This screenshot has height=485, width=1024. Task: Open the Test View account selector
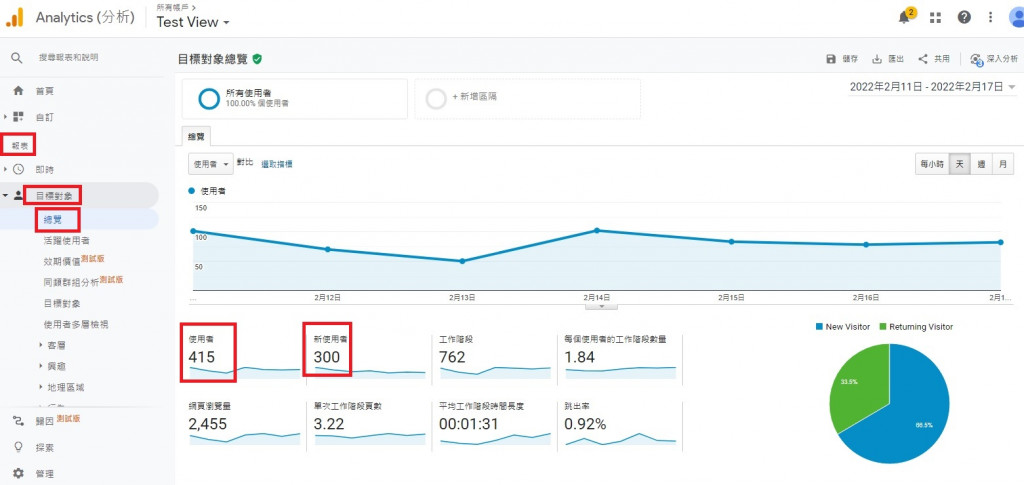pyautogui.click(x=193, y=22)
